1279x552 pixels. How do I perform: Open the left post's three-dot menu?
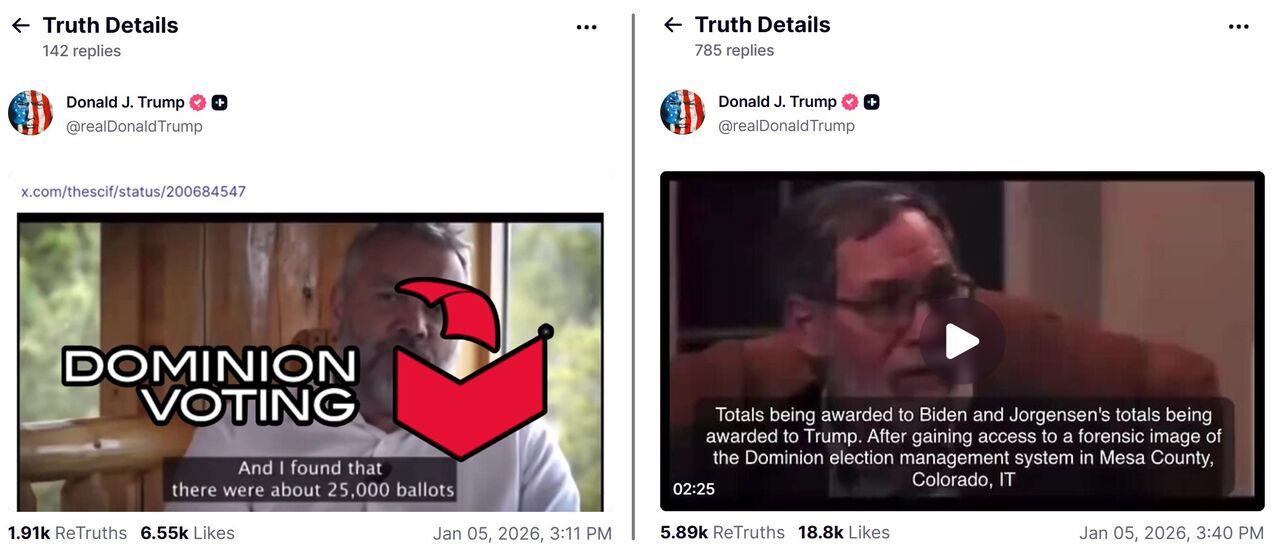click(587, 27)
